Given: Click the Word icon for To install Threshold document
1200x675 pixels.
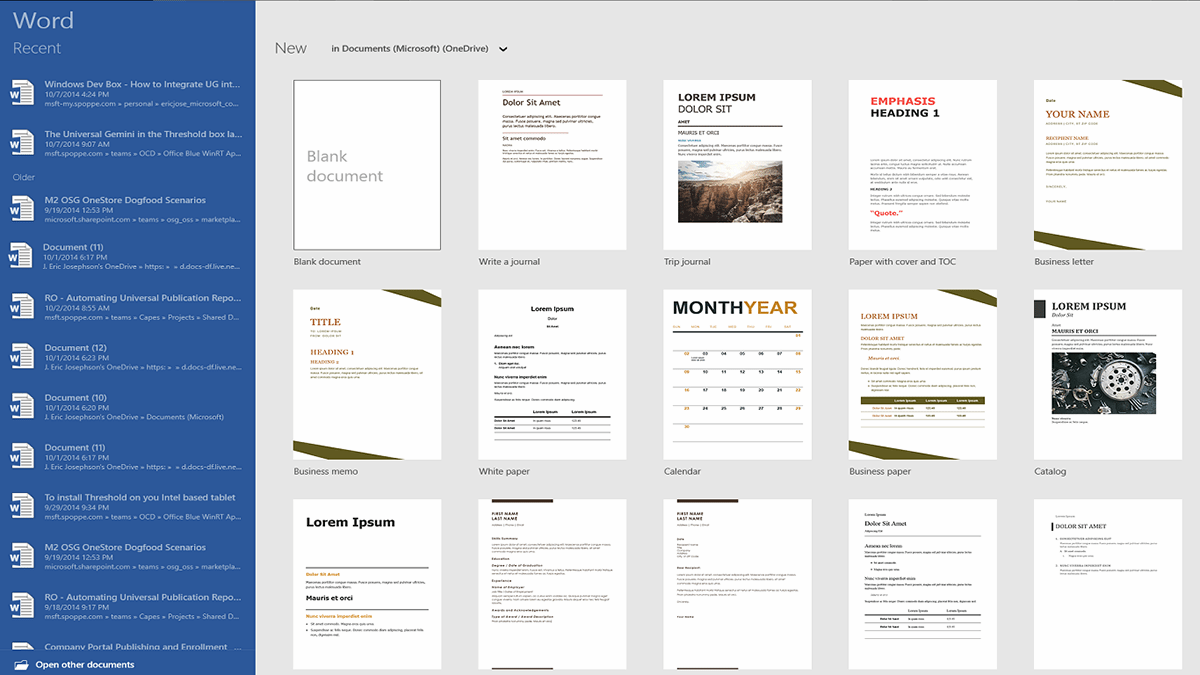Looking at the screenshot, I should pyautogui.click(x=21, y=507).
